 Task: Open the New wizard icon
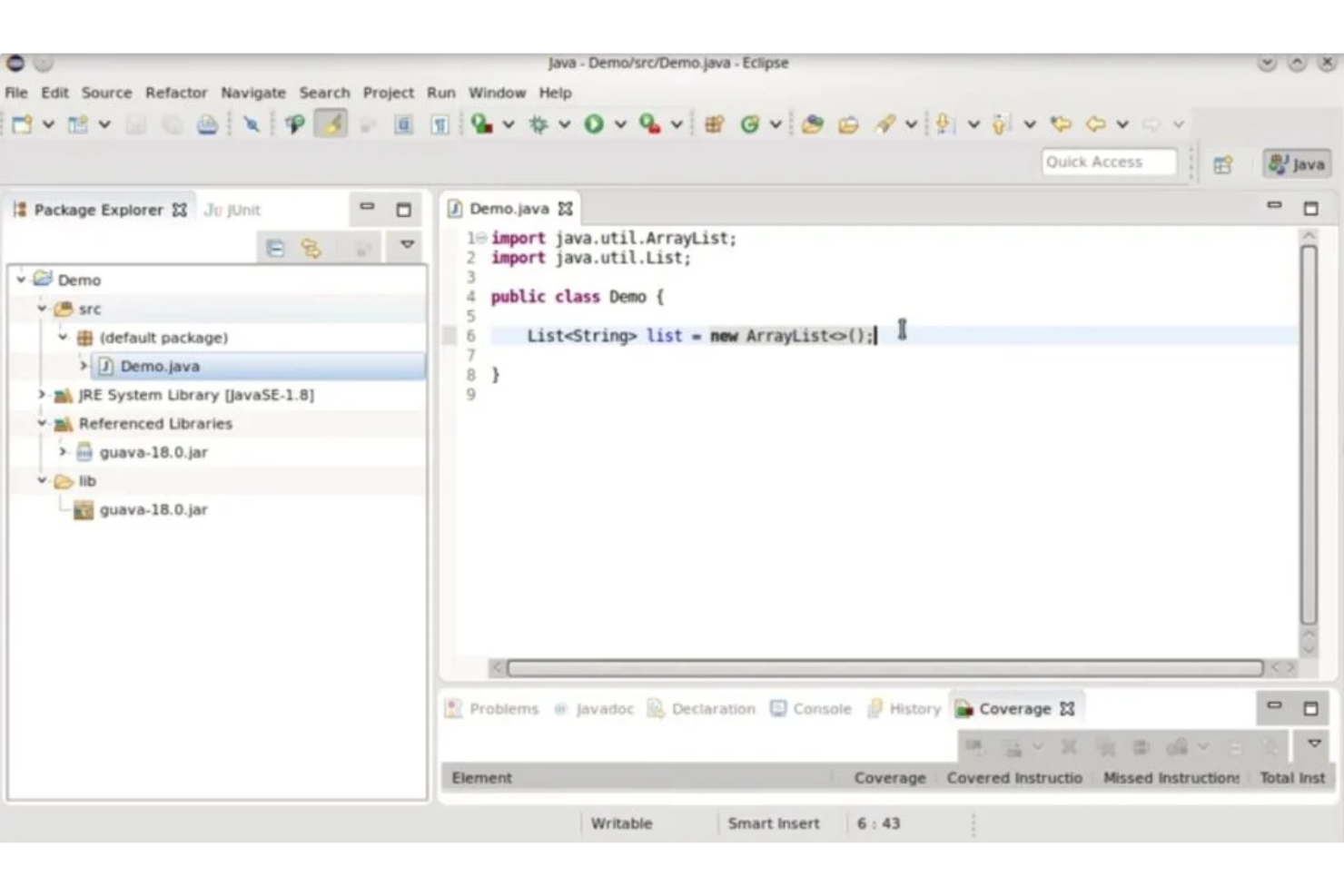coord(21,124)
